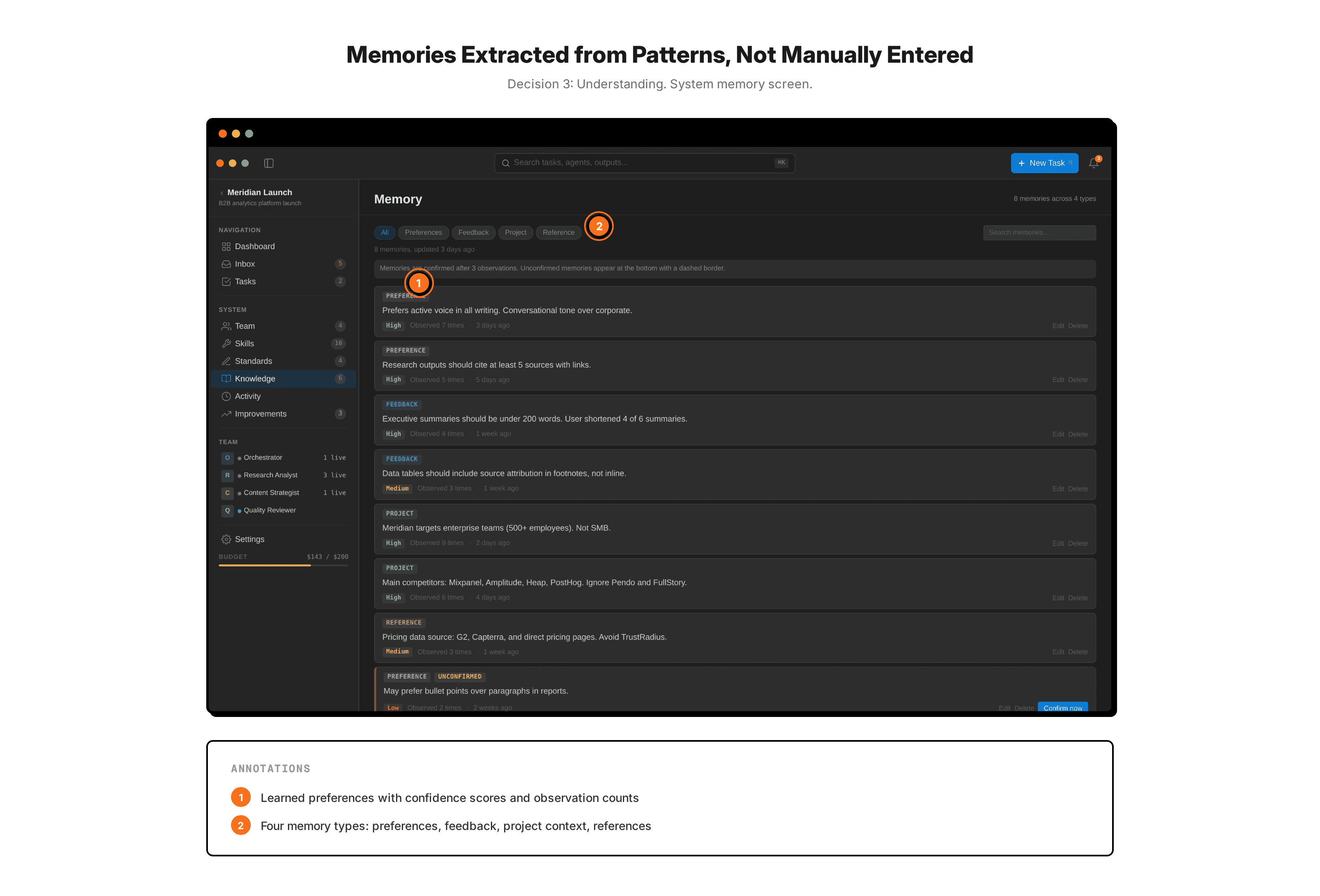Click the UNCONFIRMED badge
1320x896 pixels.
460,677
